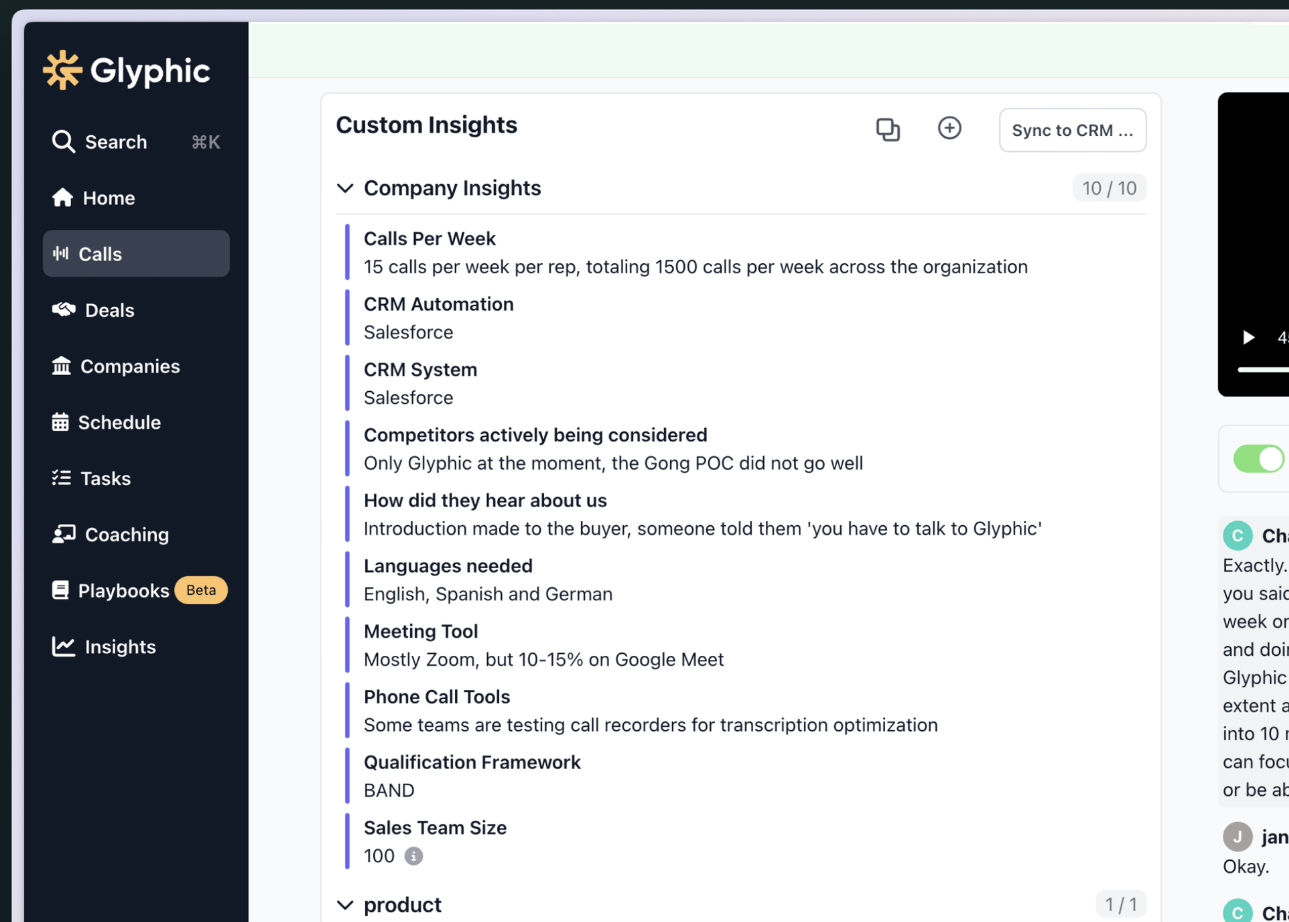Open the Deals section
This screenshot has height=922, width=1289.
[109, 310]
